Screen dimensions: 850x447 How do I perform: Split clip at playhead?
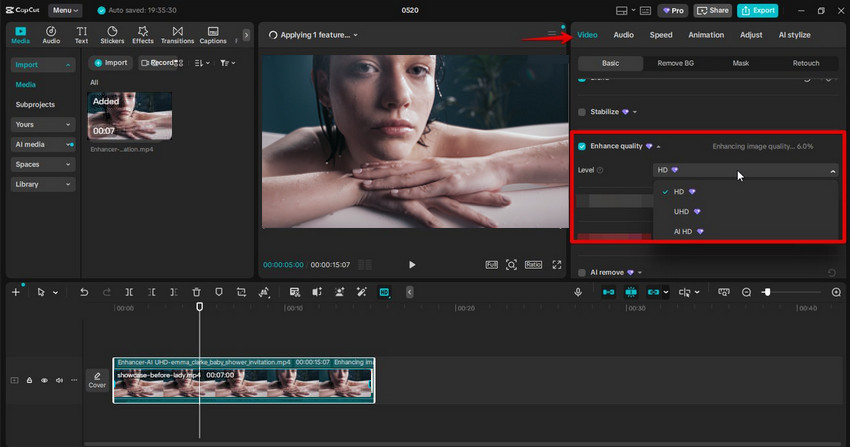click(129, 292)
